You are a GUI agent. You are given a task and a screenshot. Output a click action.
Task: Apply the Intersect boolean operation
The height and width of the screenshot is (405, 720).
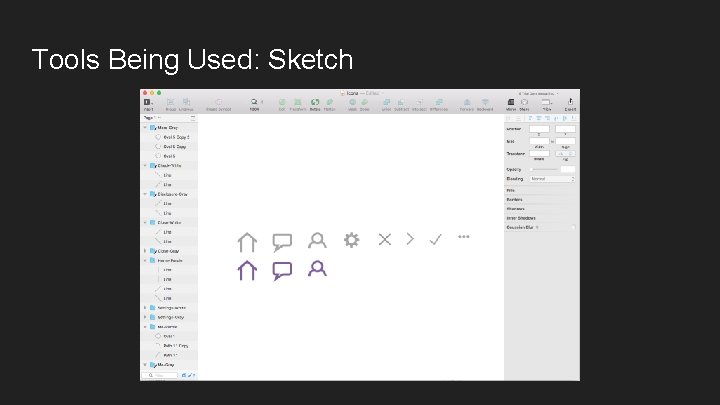coord(419,102)
